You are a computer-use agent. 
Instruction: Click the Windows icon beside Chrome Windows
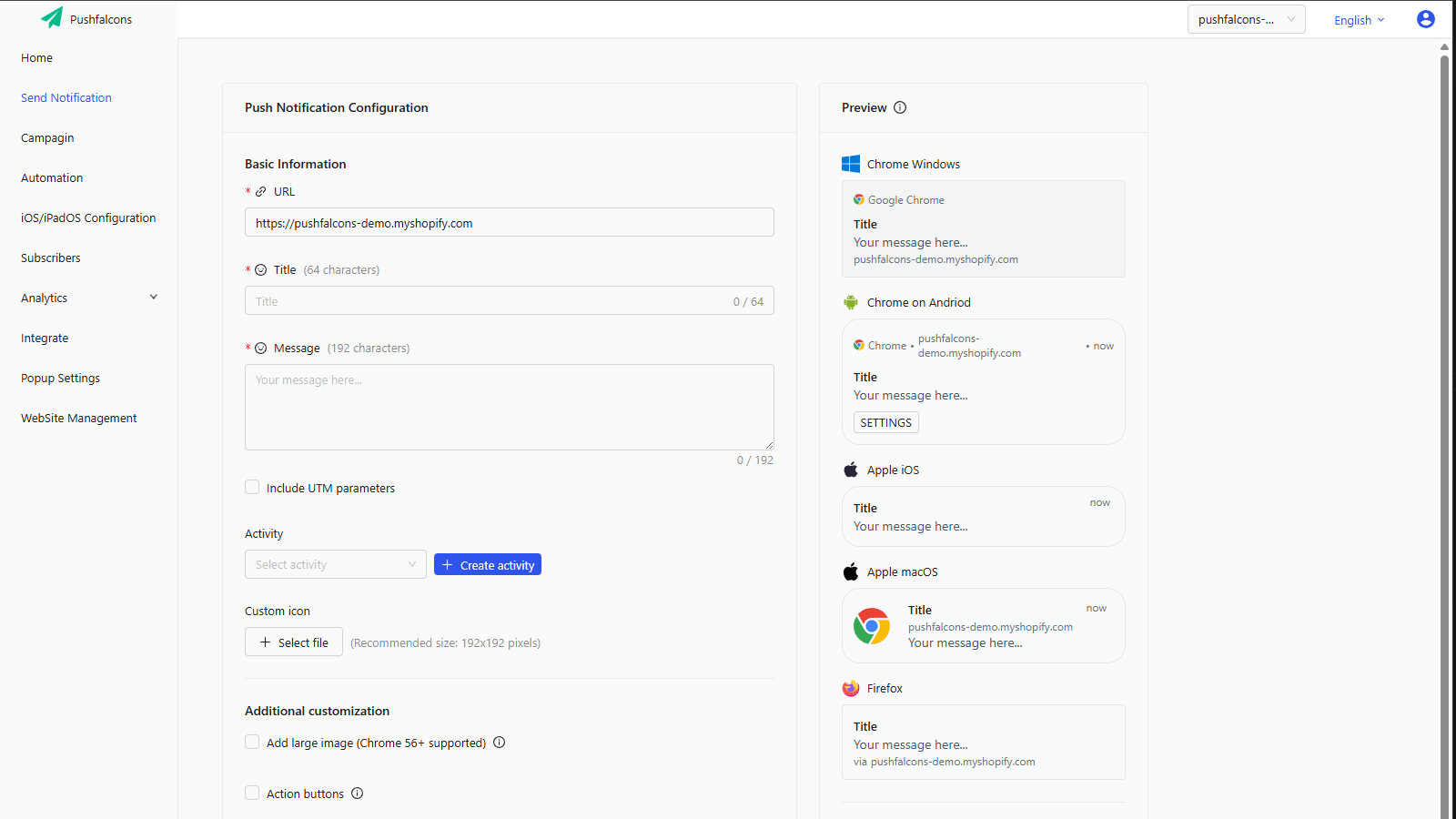[851, 164]
